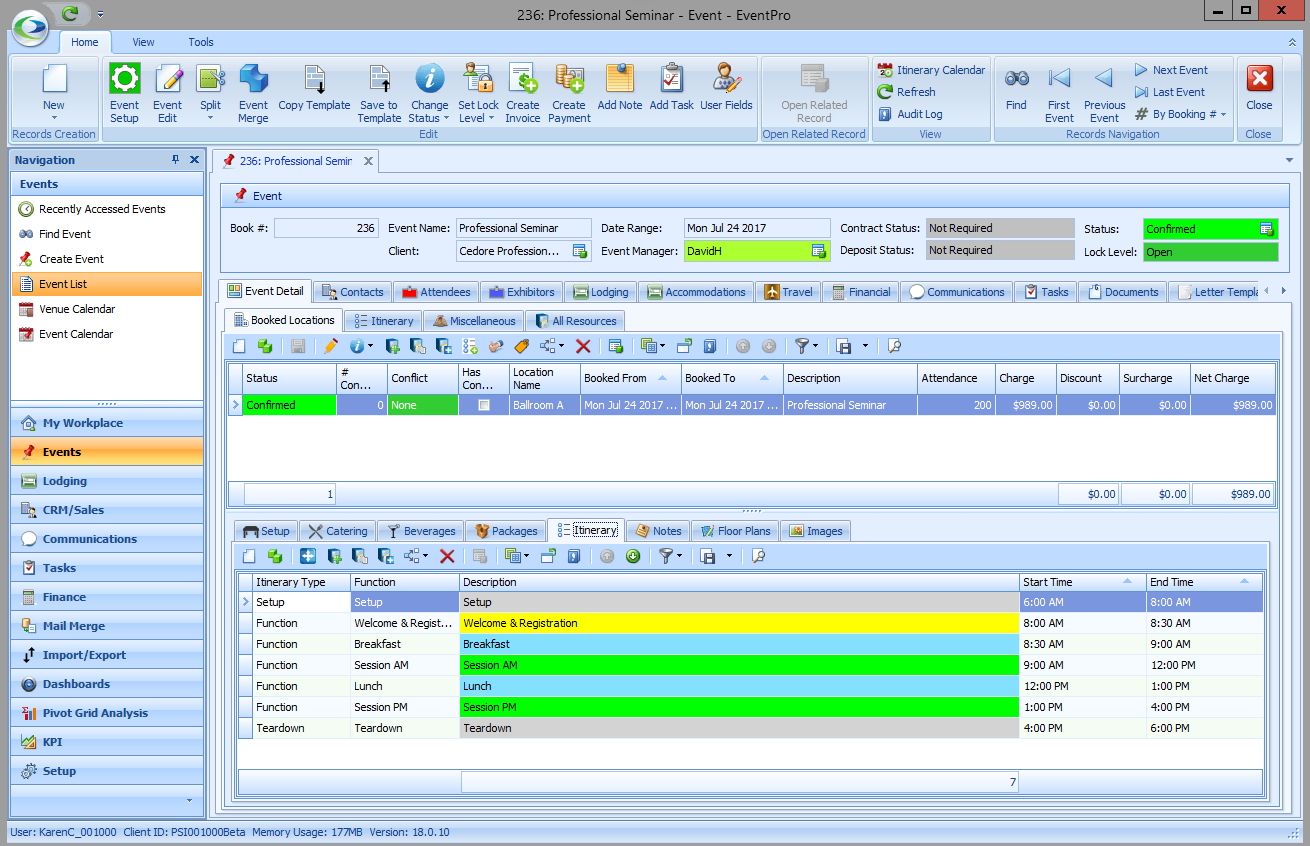Click Create Event in navigation
This screenshot has width=1310, height=846.
click(x=106, y=259)
